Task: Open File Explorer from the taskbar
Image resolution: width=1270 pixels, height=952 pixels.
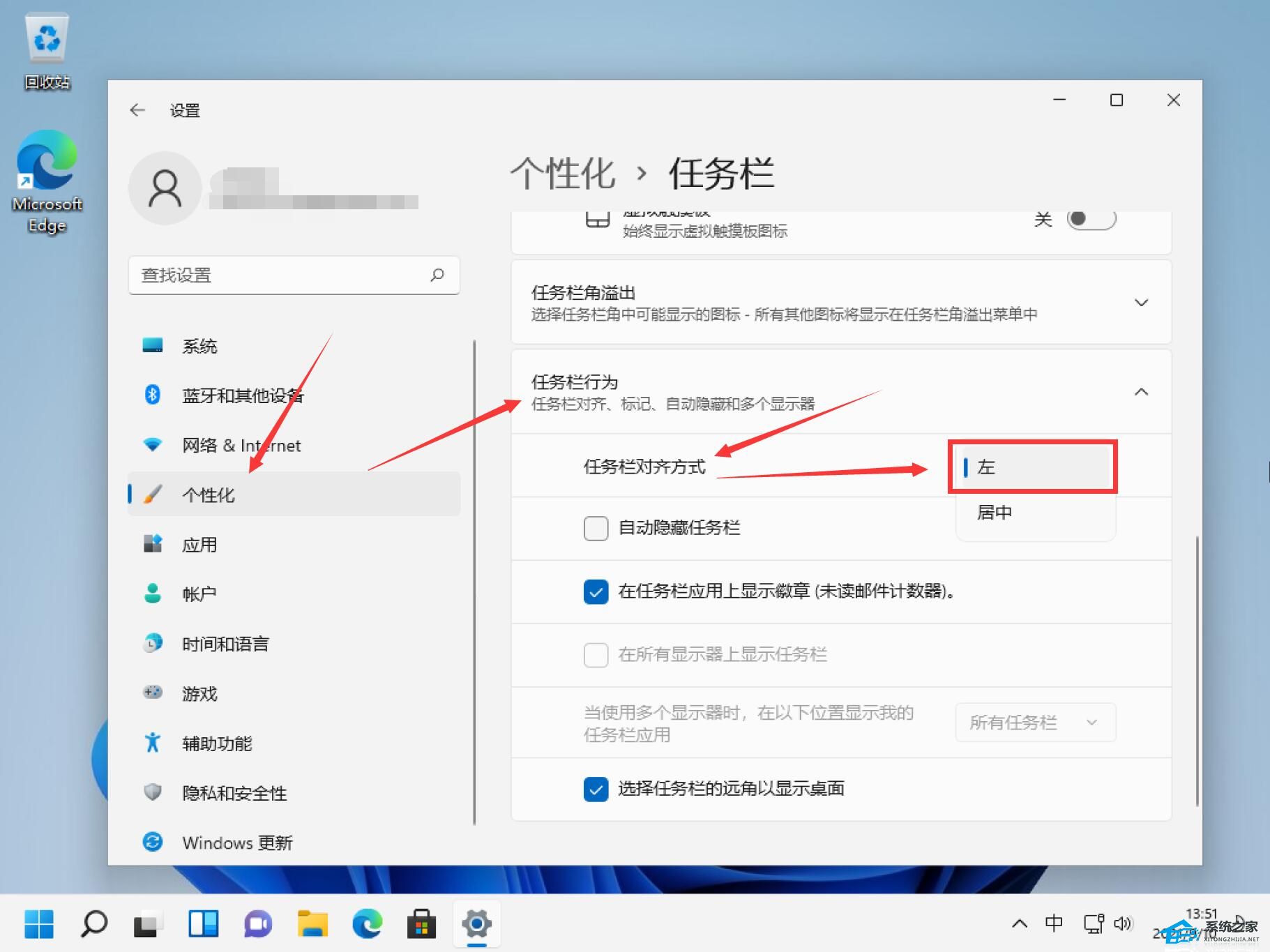Action: tap(312, 924)
